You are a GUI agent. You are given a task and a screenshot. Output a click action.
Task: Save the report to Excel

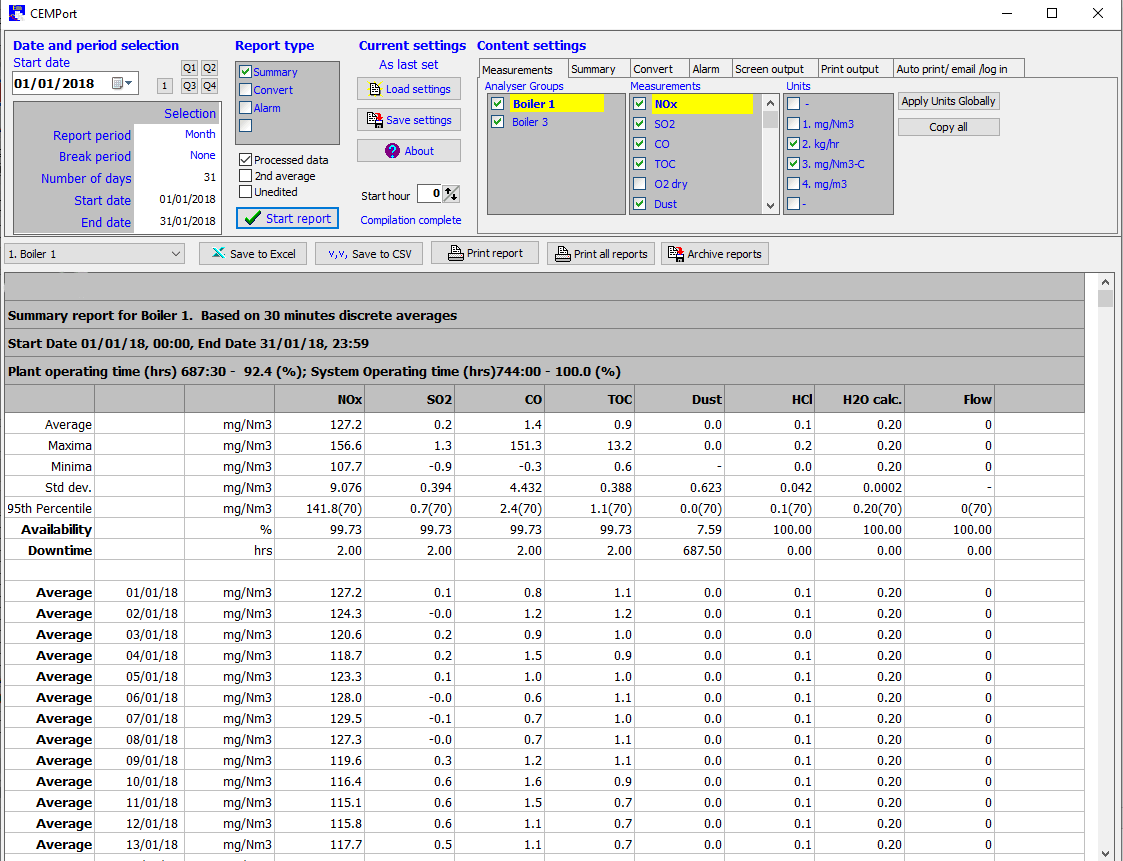tap(252, 254)
